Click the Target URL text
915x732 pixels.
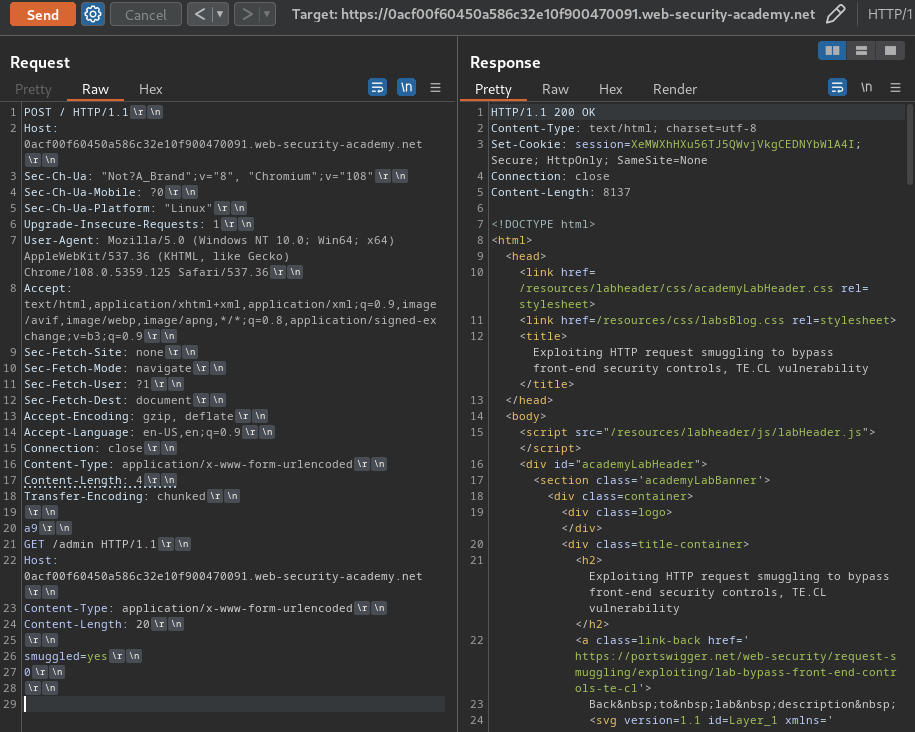click(x=553, y=14)
